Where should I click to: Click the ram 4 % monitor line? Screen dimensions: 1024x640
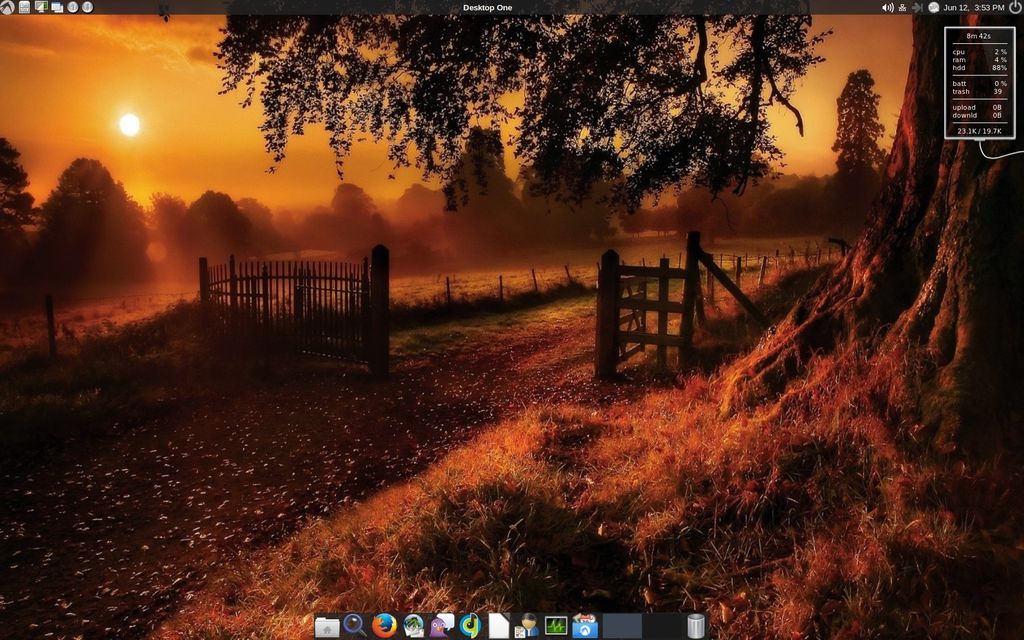pos(979,59)
